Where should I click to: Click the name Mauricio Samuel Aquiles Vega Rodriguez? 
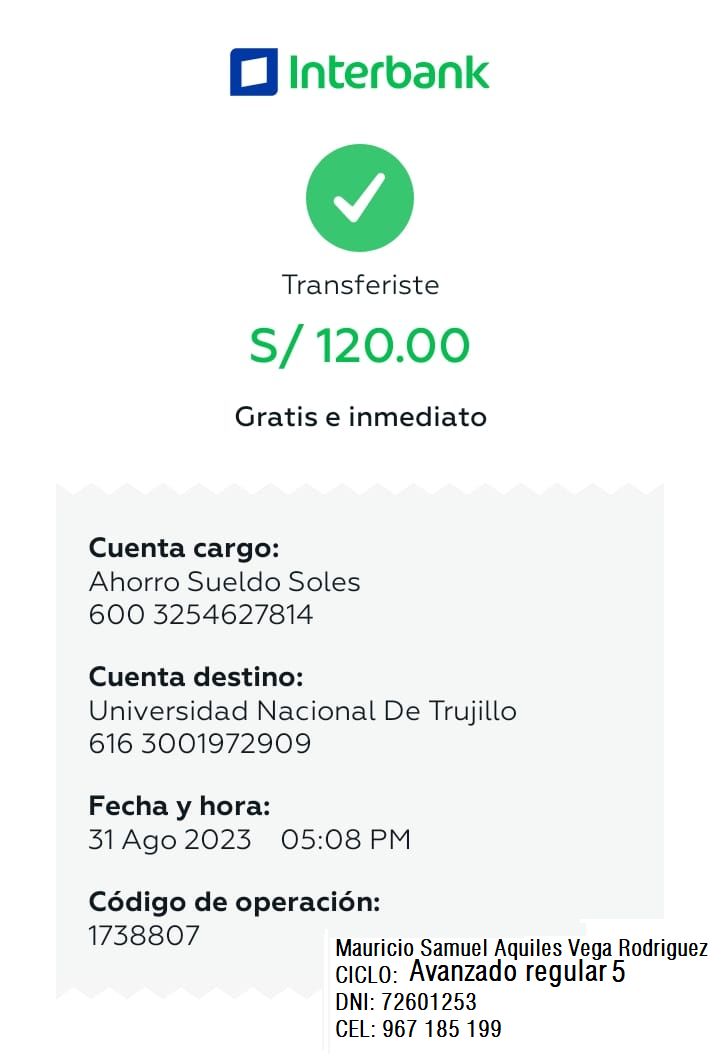click(x=521, y=948)
